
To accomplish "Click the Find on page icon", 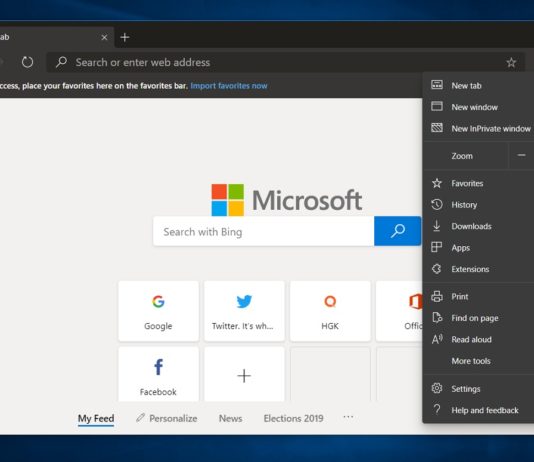I will pyautogui.click(x=437, y=318).
